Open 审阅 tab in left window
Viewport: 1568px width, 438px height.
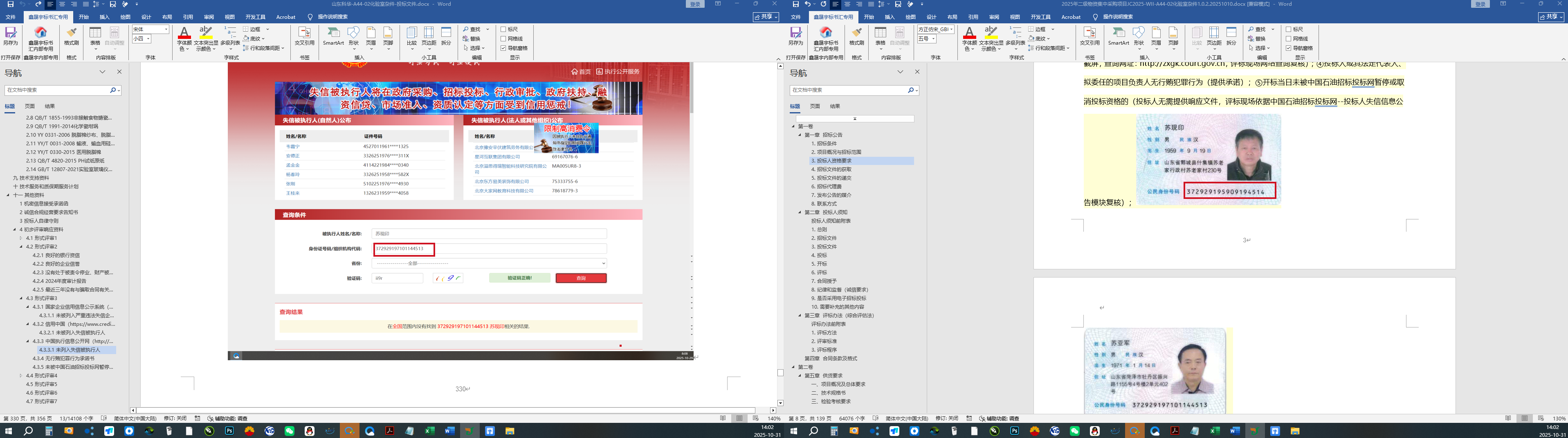(x=209, y=17)
